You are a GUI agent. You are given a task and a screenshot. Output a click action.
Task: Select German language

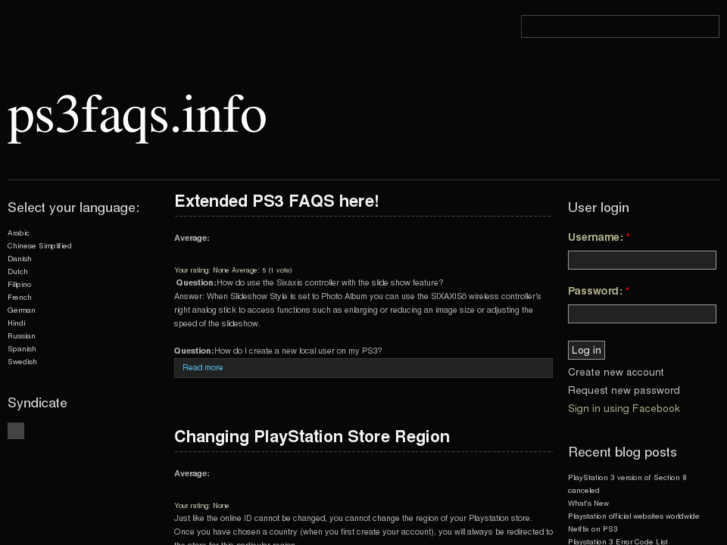pos(21,310)
